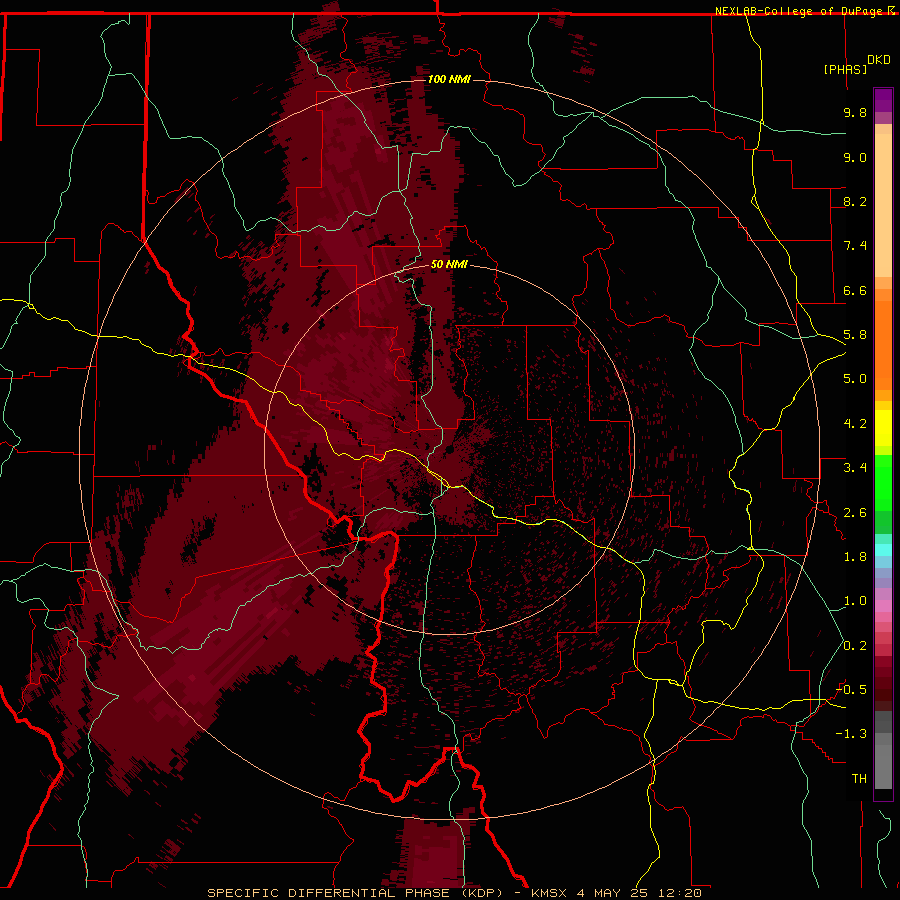900x900 pixels.
Task: Click the 1.0 scale value
Action: pos(855,601)
